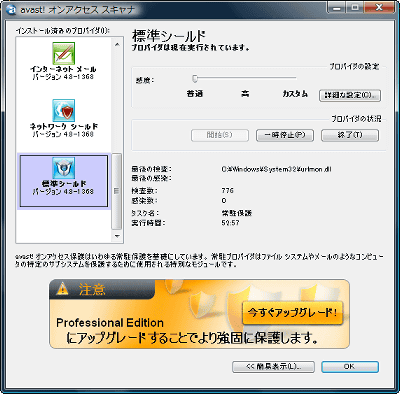The width and height of the screenshot is (400, 394).
Task: Set sensitivity to カスタム on the slider
Action: click(x=295, y=78)
